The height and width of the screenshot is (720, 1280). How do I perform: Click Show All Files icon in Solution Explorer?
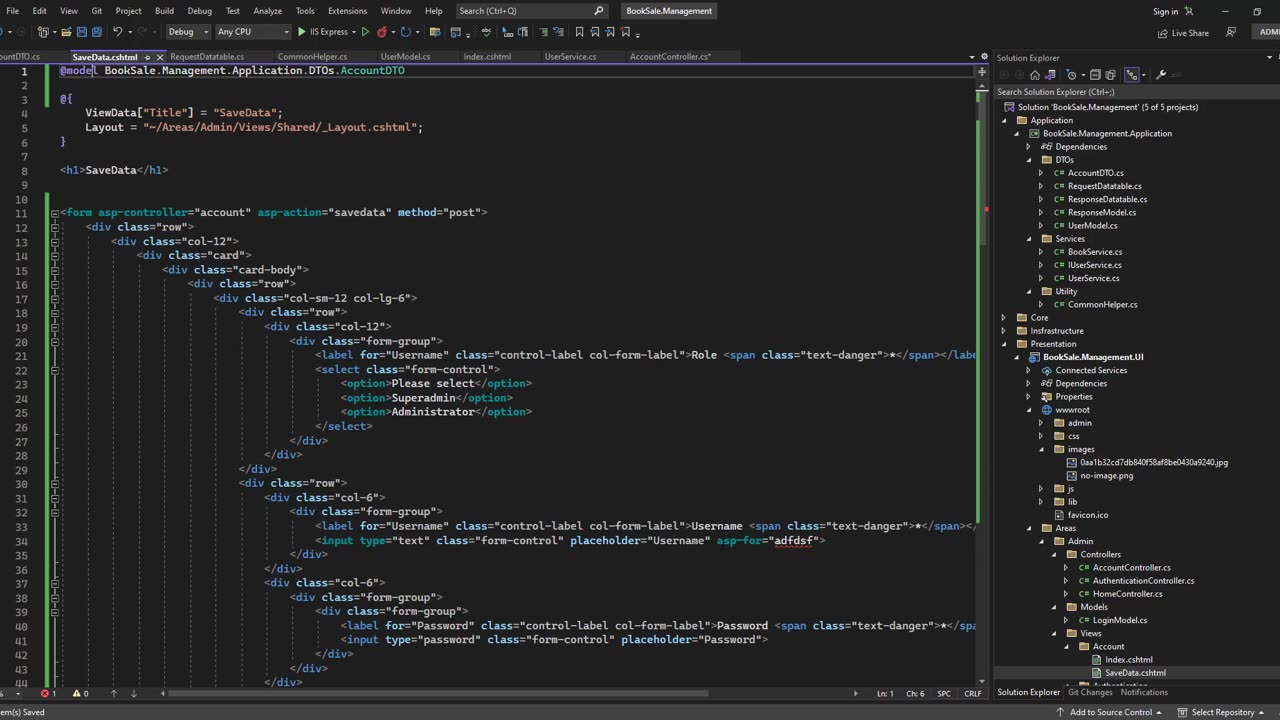(x=1110, y=75)
